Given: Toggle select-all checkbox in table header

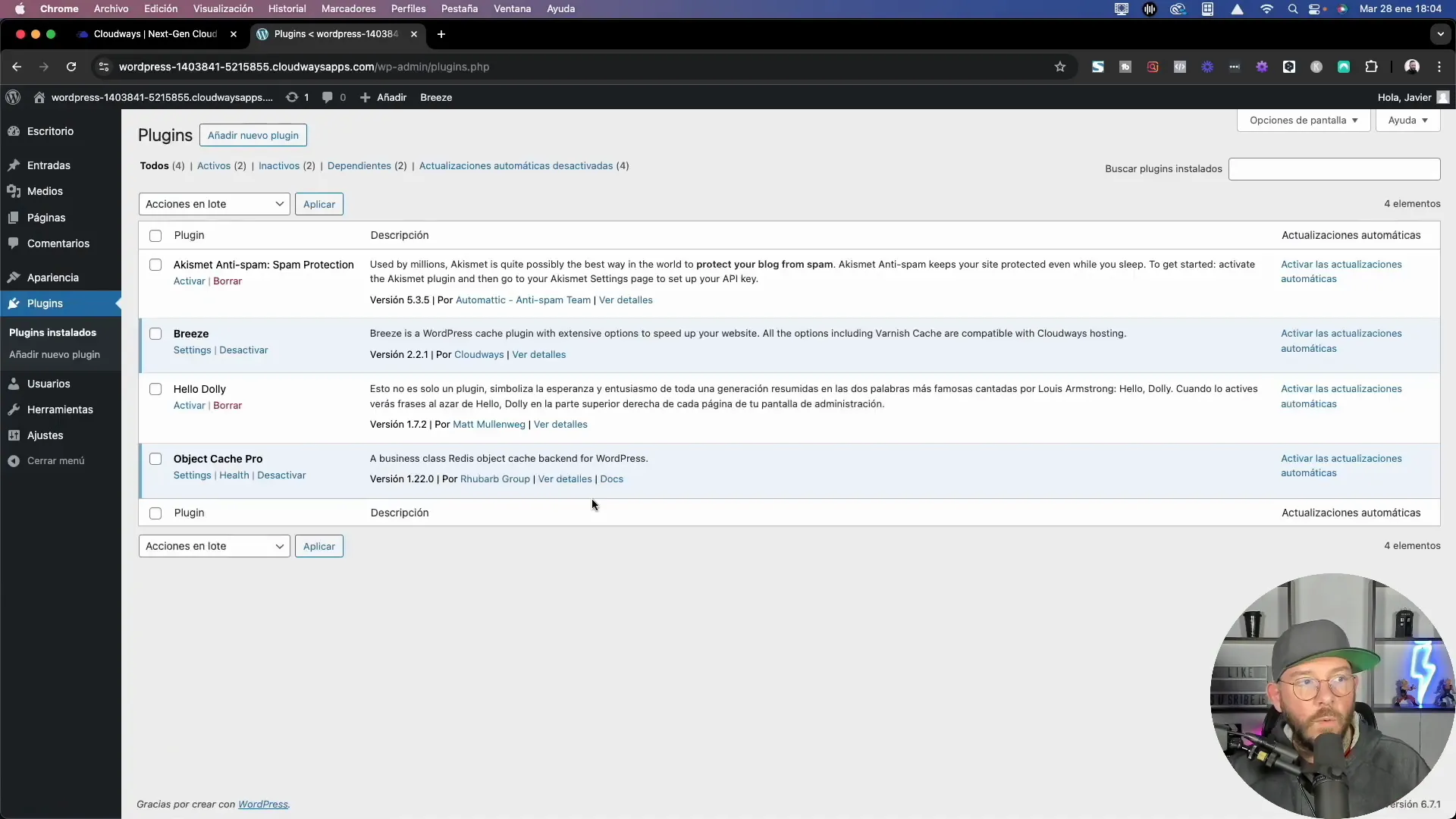Looking at the screenshot, I should tap(155, 236).
